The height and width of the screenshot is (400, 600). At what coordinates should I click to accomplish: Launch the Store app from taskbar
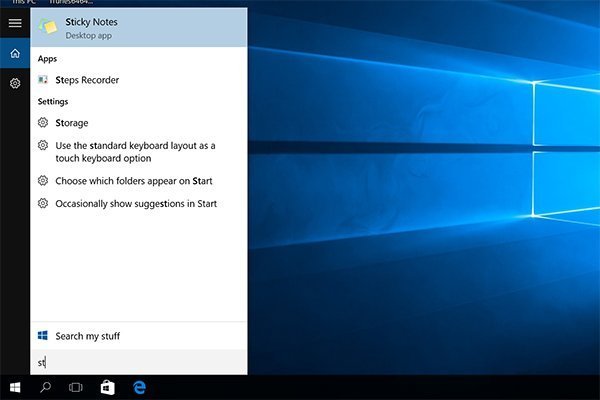click(108, 387)
